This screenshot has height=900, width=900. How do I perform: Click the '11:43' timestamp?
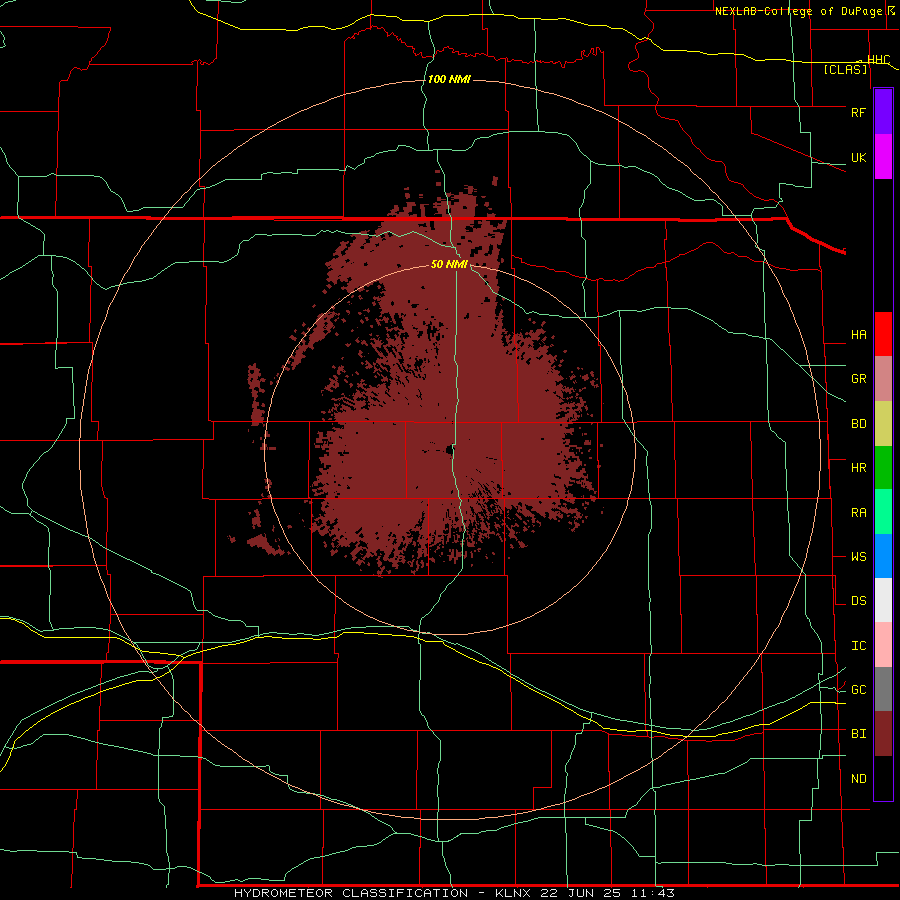point(653,893)
